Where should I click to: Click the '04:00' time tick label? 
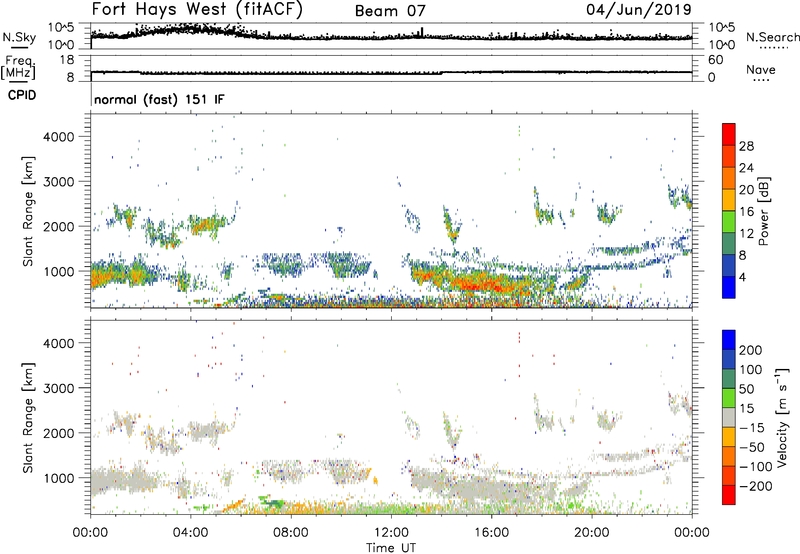click(191, 533)
